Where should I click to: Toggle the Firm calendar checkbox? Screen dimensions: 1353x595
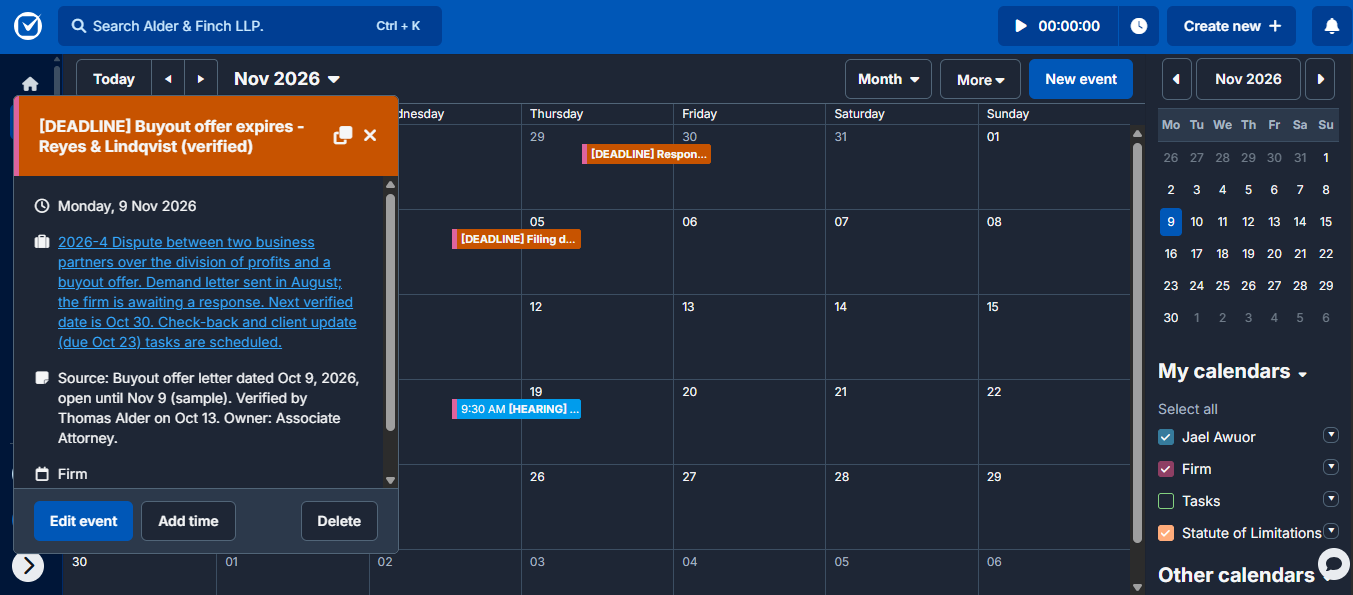pos(1166,469)
